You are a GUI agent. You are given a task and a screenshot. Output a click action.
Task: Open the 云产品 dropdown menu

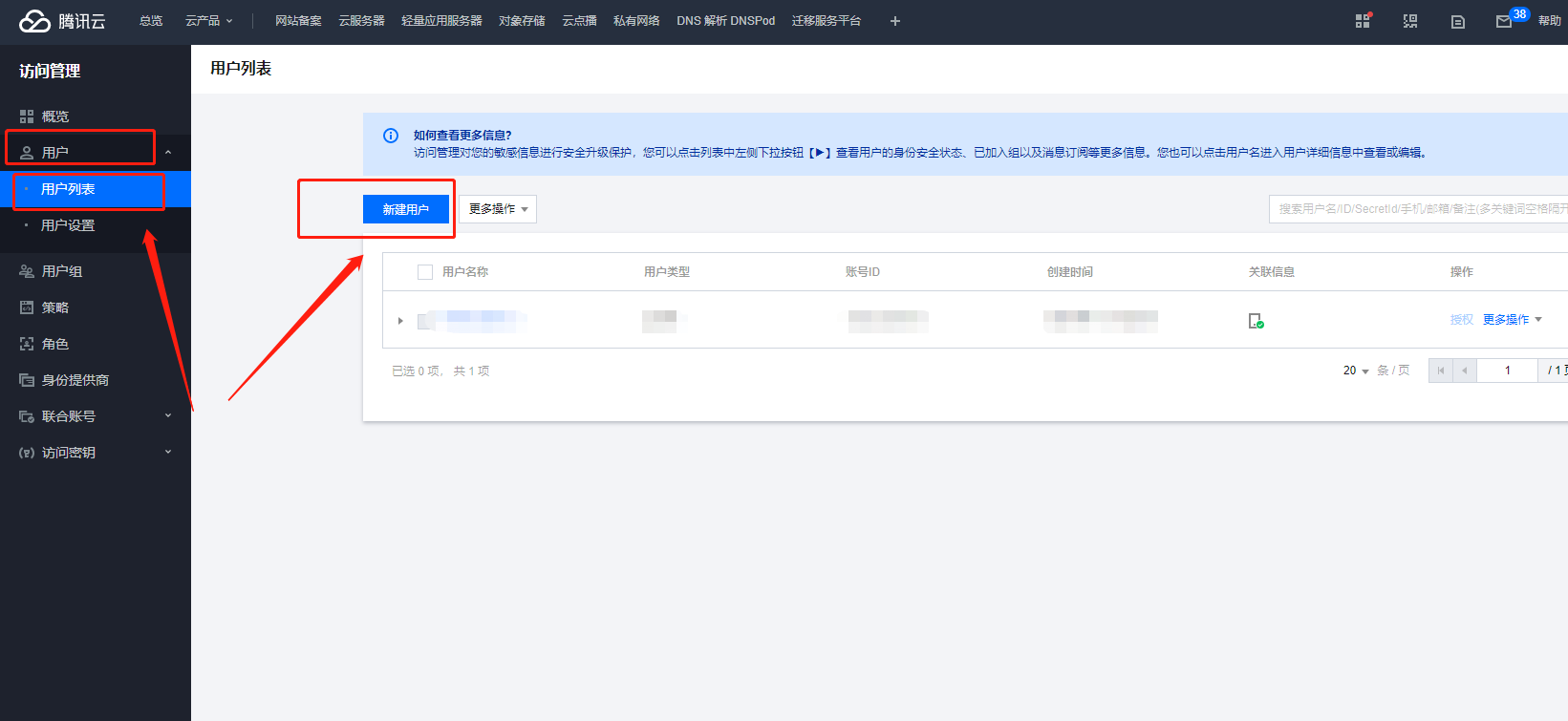point(208,21)
